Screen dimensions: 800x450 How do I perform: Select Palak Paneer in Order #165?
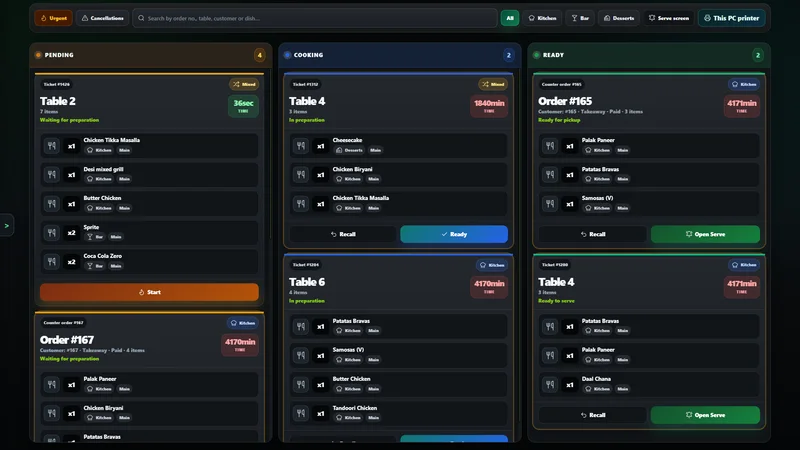tap(649, 146)
